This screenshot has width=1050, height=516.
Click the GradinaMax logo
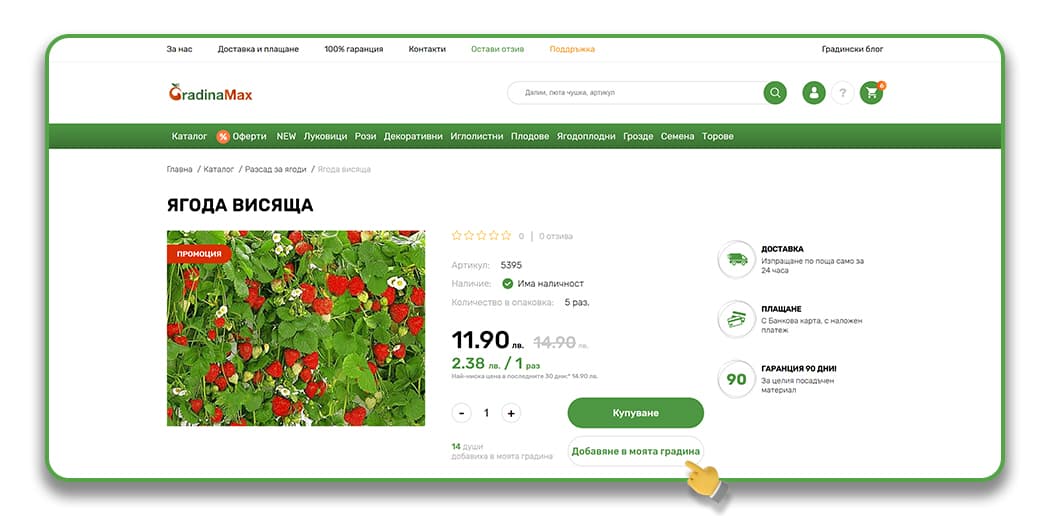210,93
